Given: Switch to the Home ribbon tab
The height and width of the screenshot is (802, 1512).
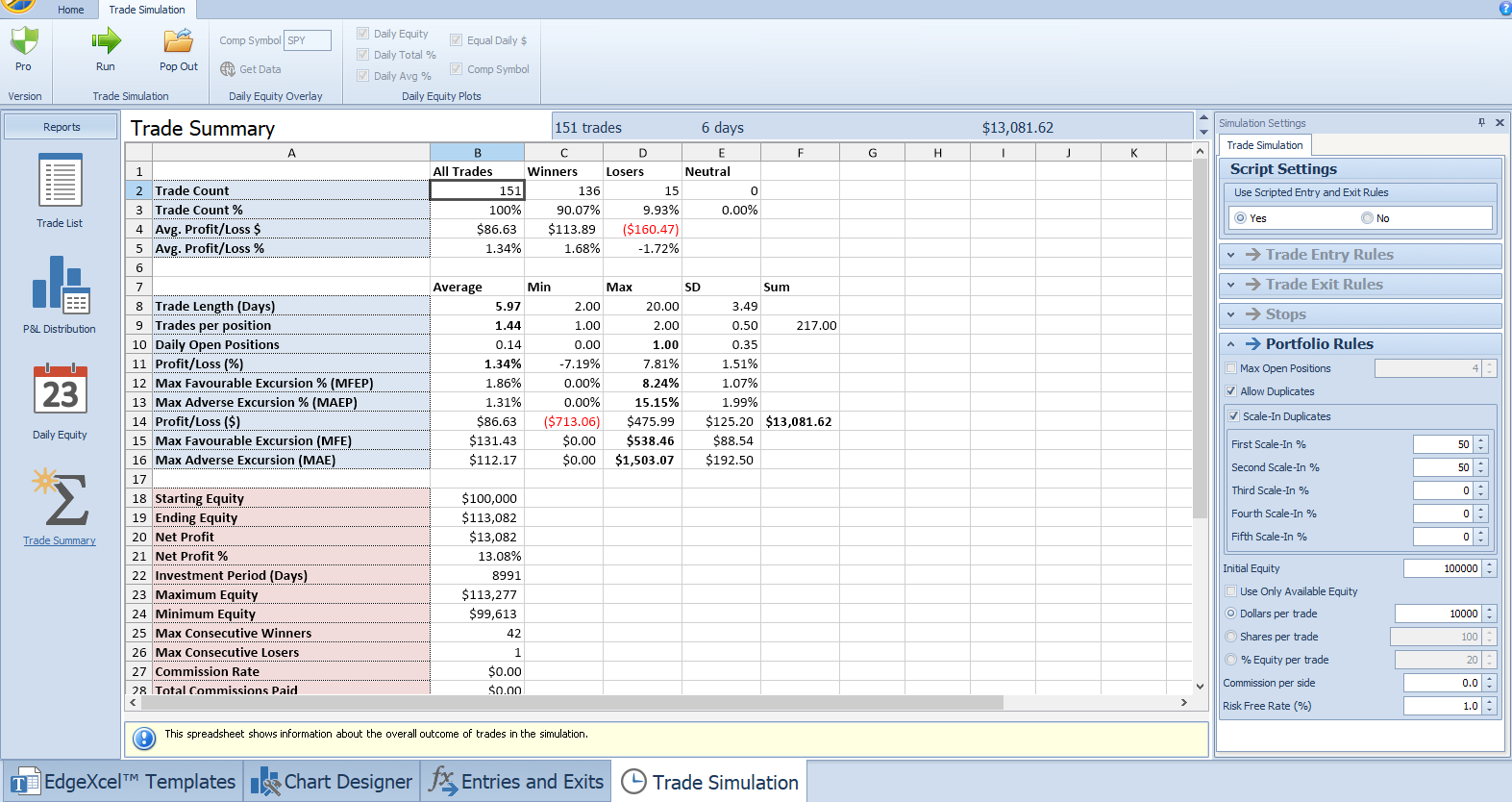Looking at the screenshot, I should click(x=70, y=10).
